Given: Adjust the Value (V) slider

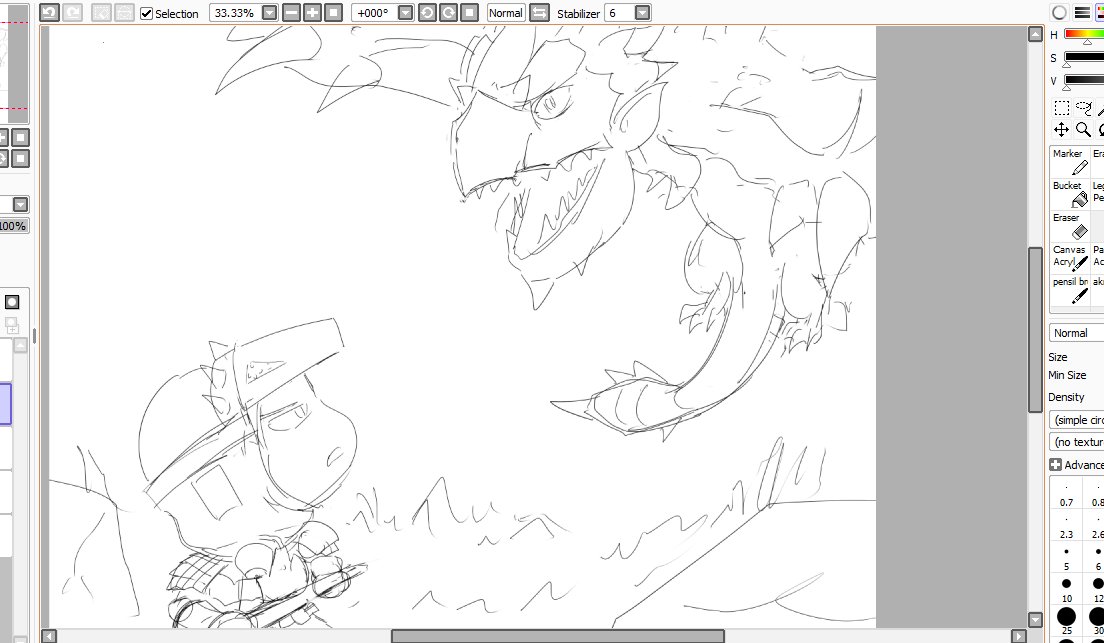Looking at the screenshot, I should (x=1084, y=81).
